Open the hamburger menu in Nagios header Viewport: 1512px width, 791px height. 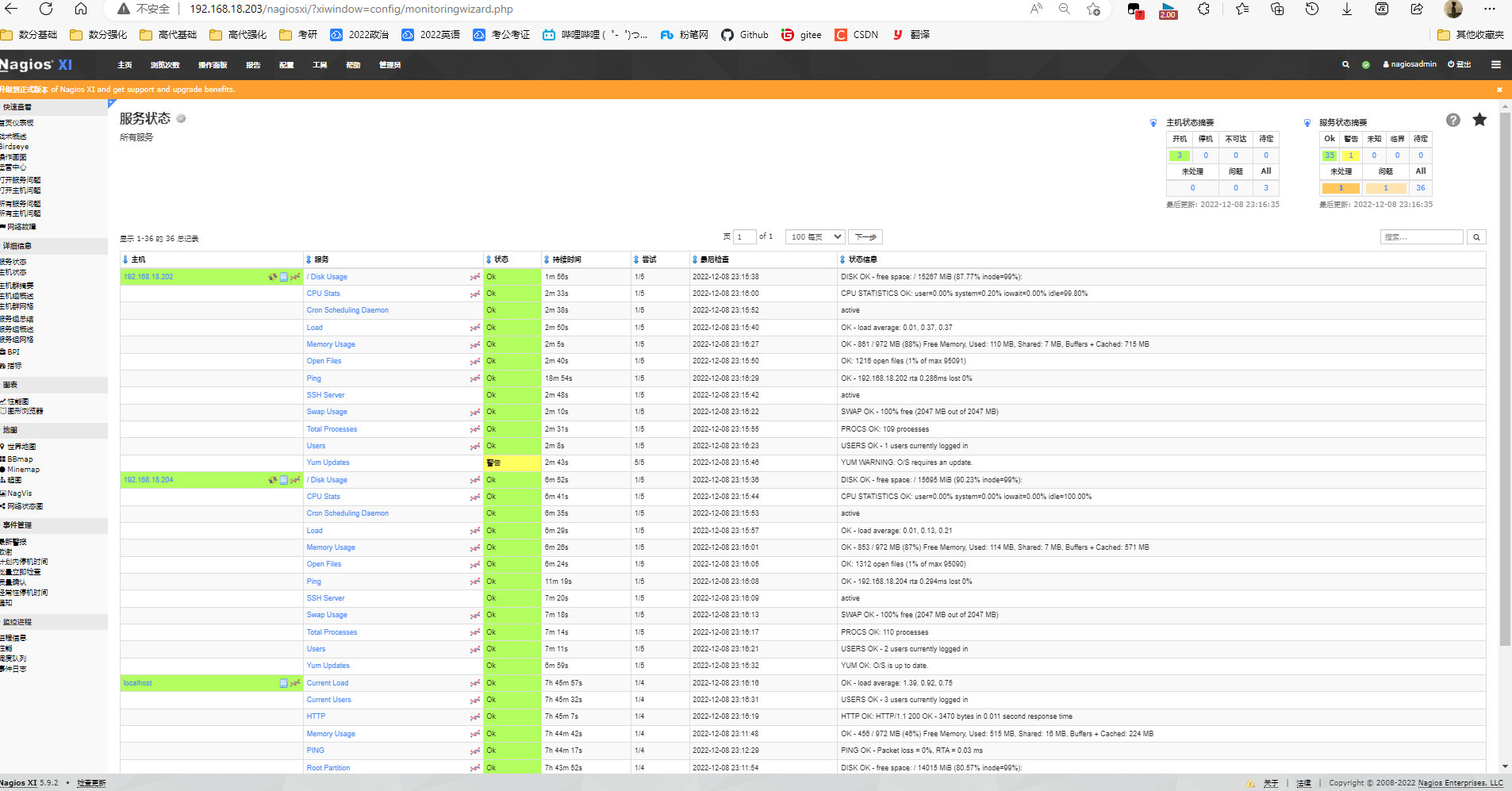pos(1495,65)
